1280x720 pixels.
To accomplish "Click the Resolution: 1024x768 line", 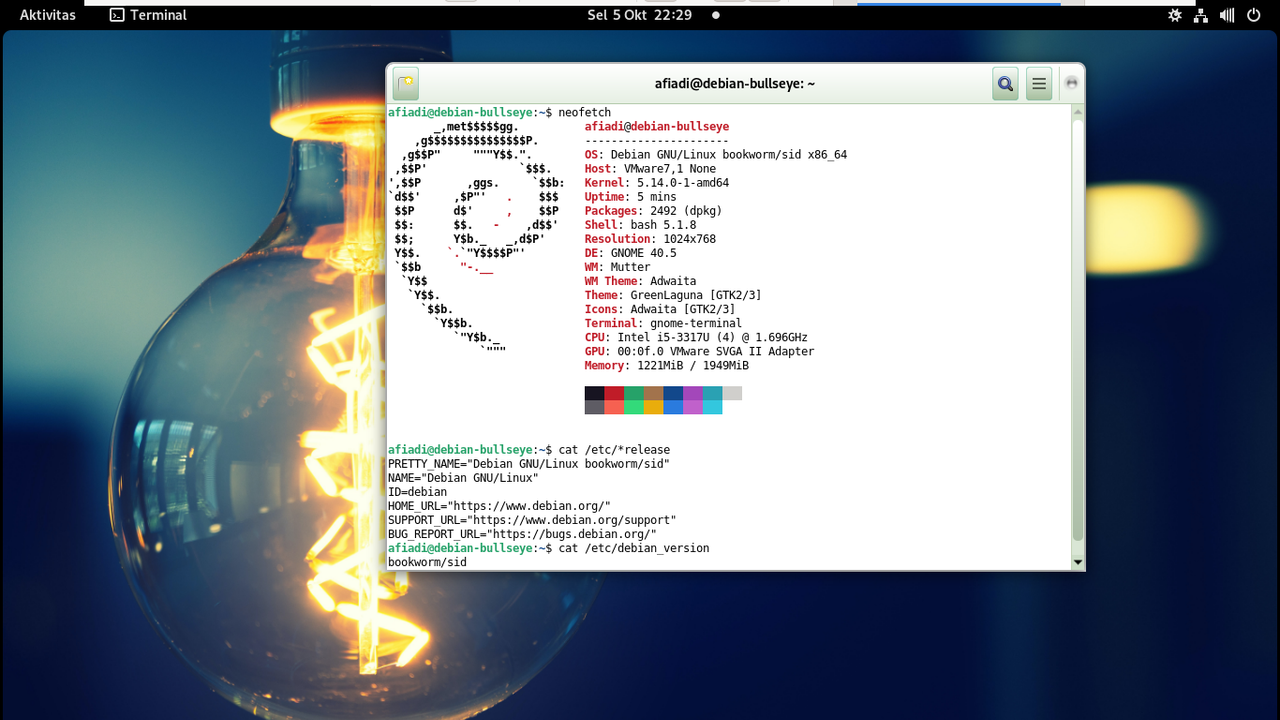I will click(x=650, y=239).
